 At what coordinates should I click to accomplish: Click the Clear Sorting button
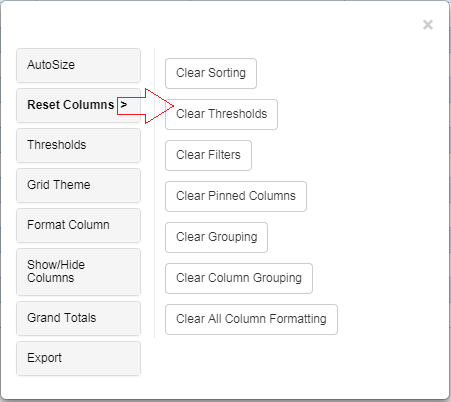click(211, 73)
